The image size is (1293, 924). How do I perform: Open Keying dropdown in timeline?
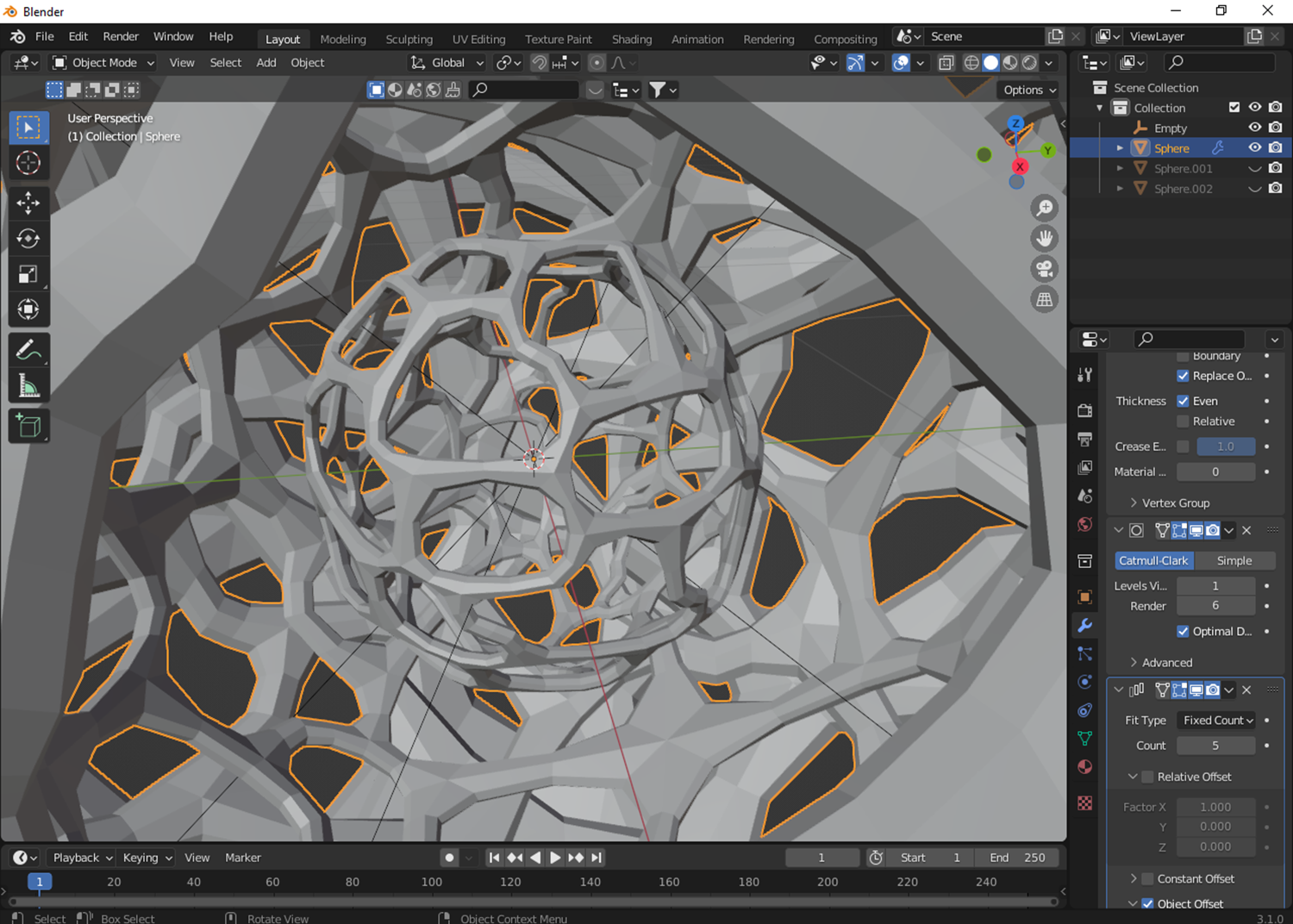(x=147, y=858)
